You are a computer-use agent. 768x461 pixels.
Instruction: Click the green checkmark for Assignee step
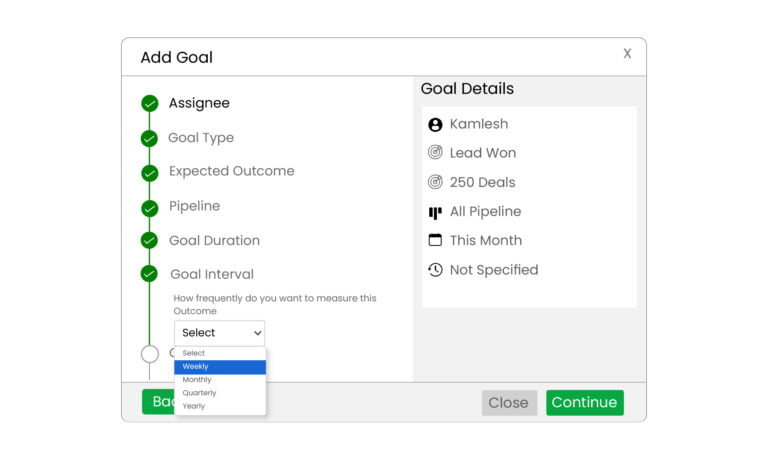coord(150,103)
